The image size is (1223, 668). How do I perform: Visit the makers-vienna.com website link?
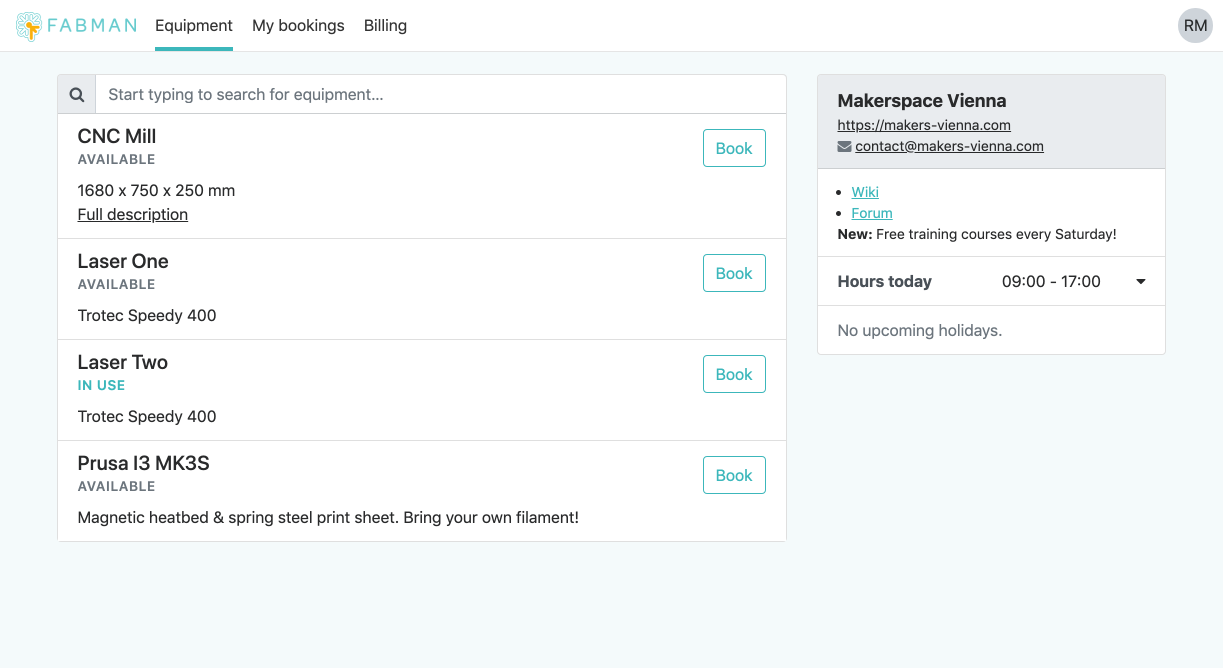(924, 125)
